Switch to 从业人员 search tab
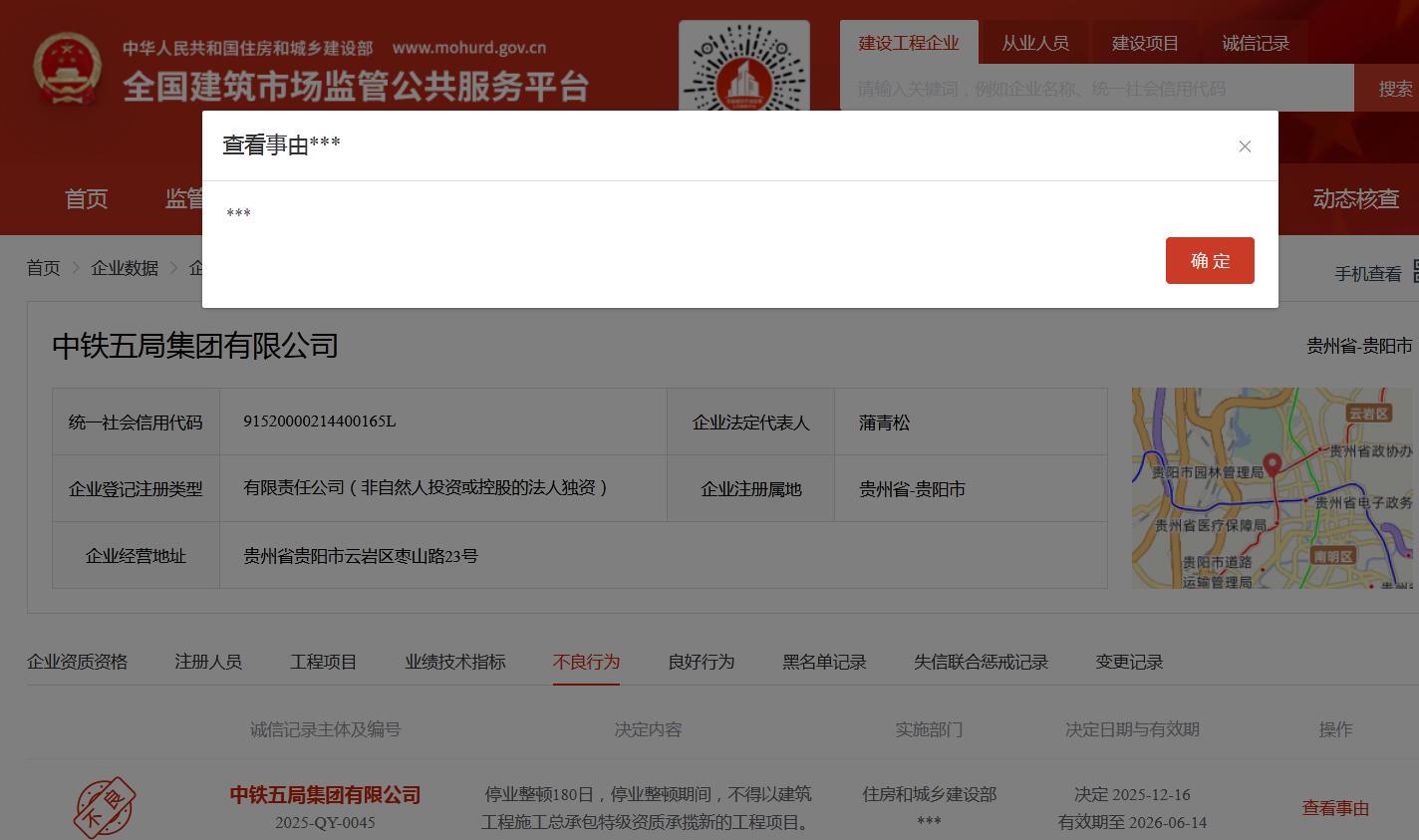Screen dimensions: 1419x840 (x=1034, y=43)
